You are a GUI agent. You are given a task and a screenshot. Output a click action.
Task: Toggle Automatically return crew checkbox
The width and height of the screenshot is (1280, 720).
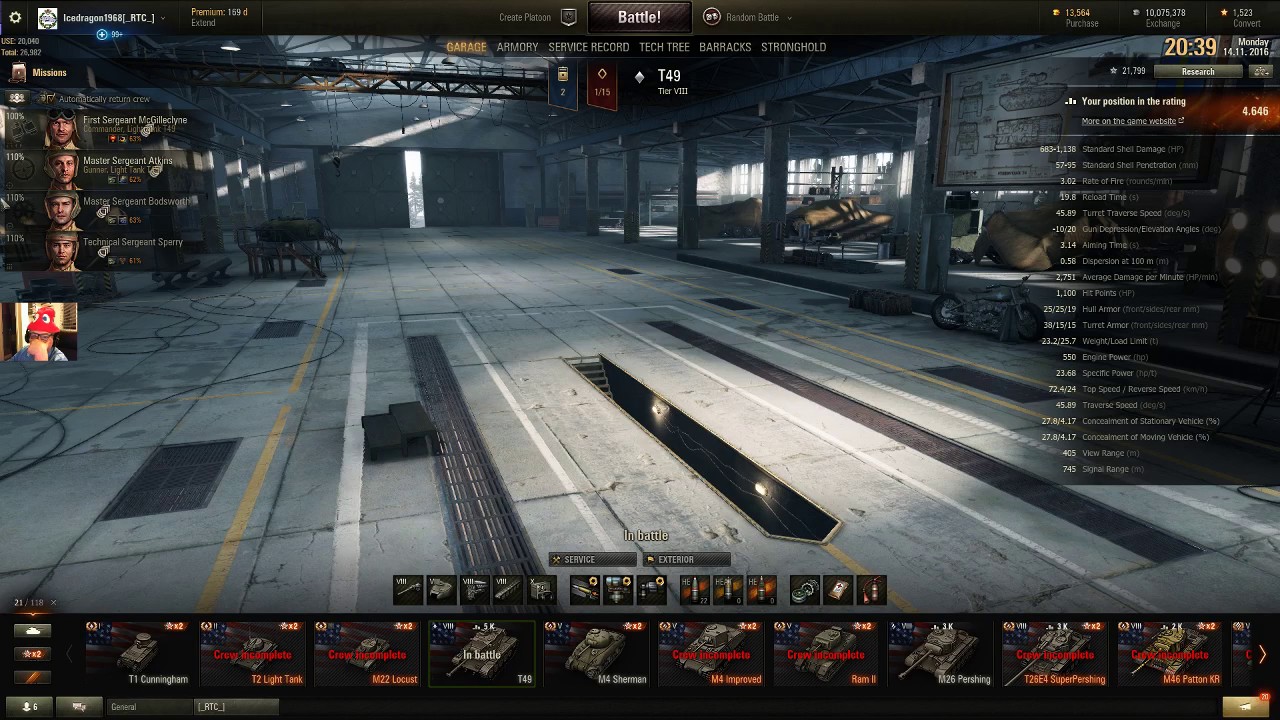coord(48,98)
